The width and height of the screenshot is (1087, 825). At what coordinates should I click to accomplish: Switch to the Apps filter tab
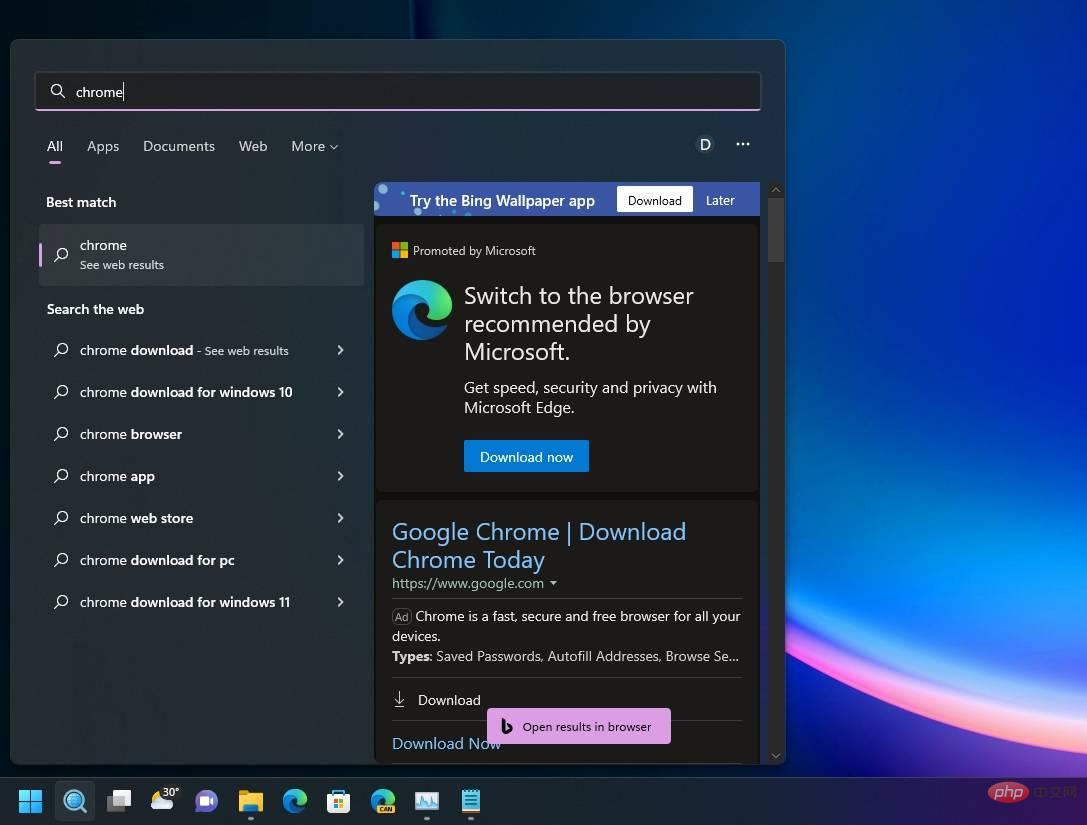103,146
